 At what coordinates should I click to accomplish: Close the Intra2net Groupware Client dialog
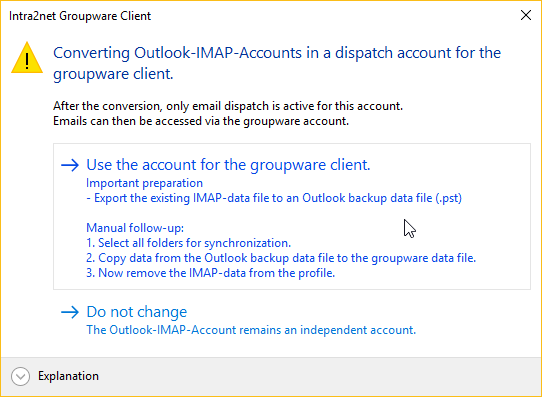[x=526, y=15]
